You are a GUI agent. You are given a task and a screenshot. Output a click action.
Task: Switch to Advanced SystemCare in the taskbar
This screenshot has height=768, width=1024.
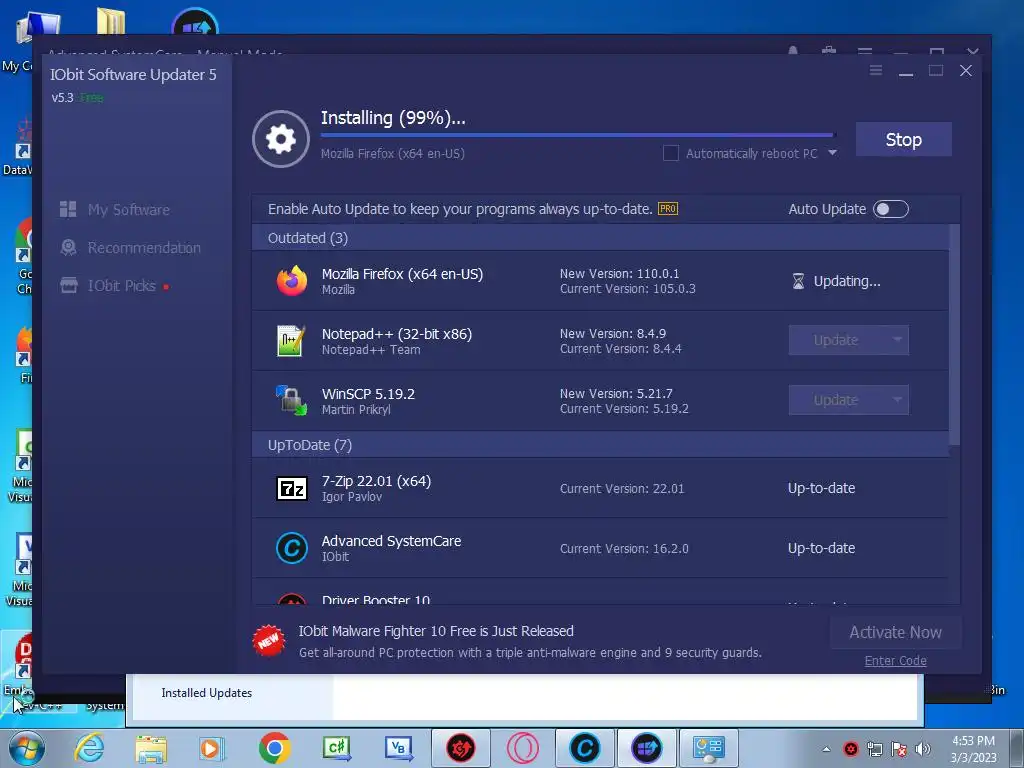point(584,748)
